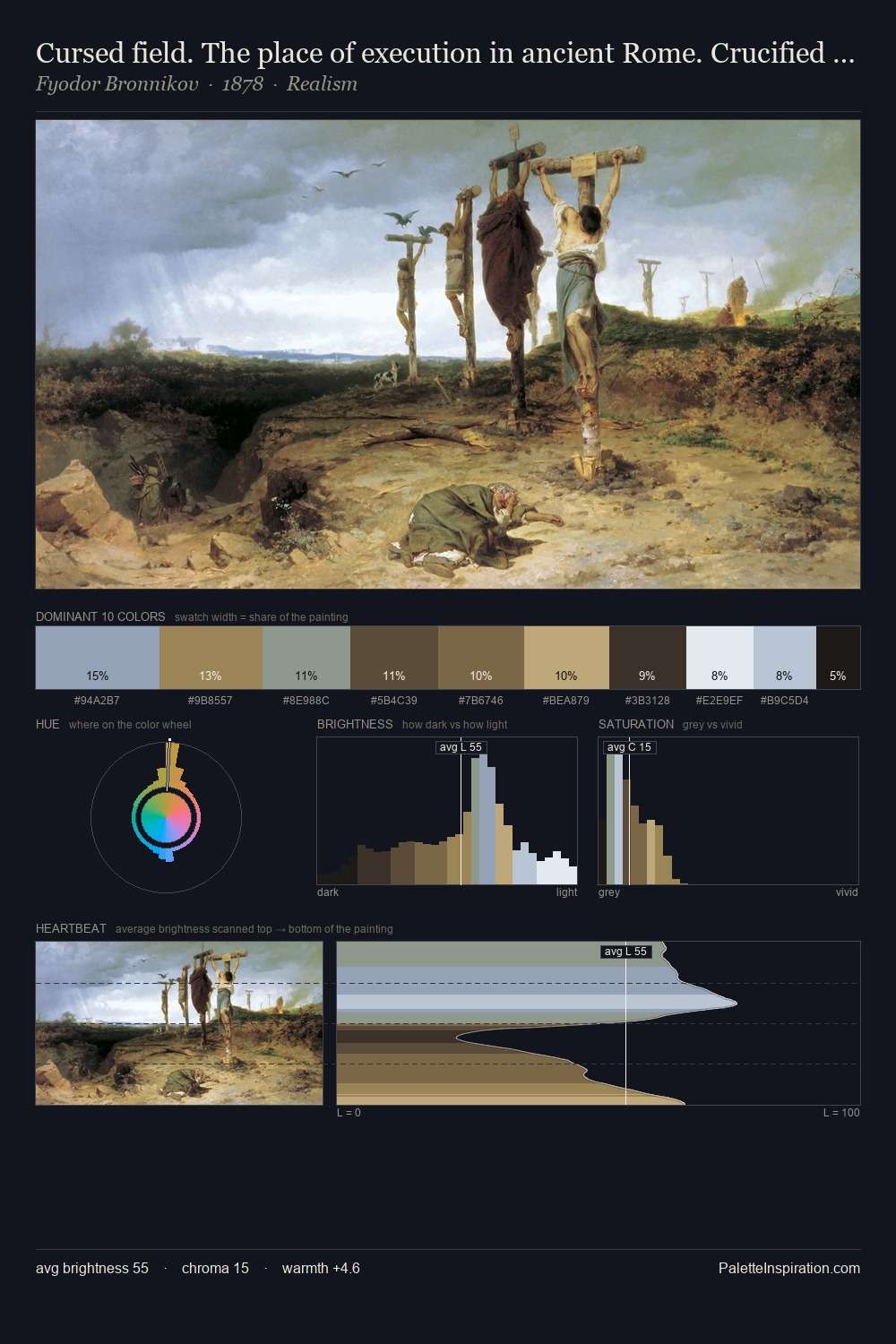
Task: Select the #7B6746 brown swatch
Action: (x=481, y=658)
